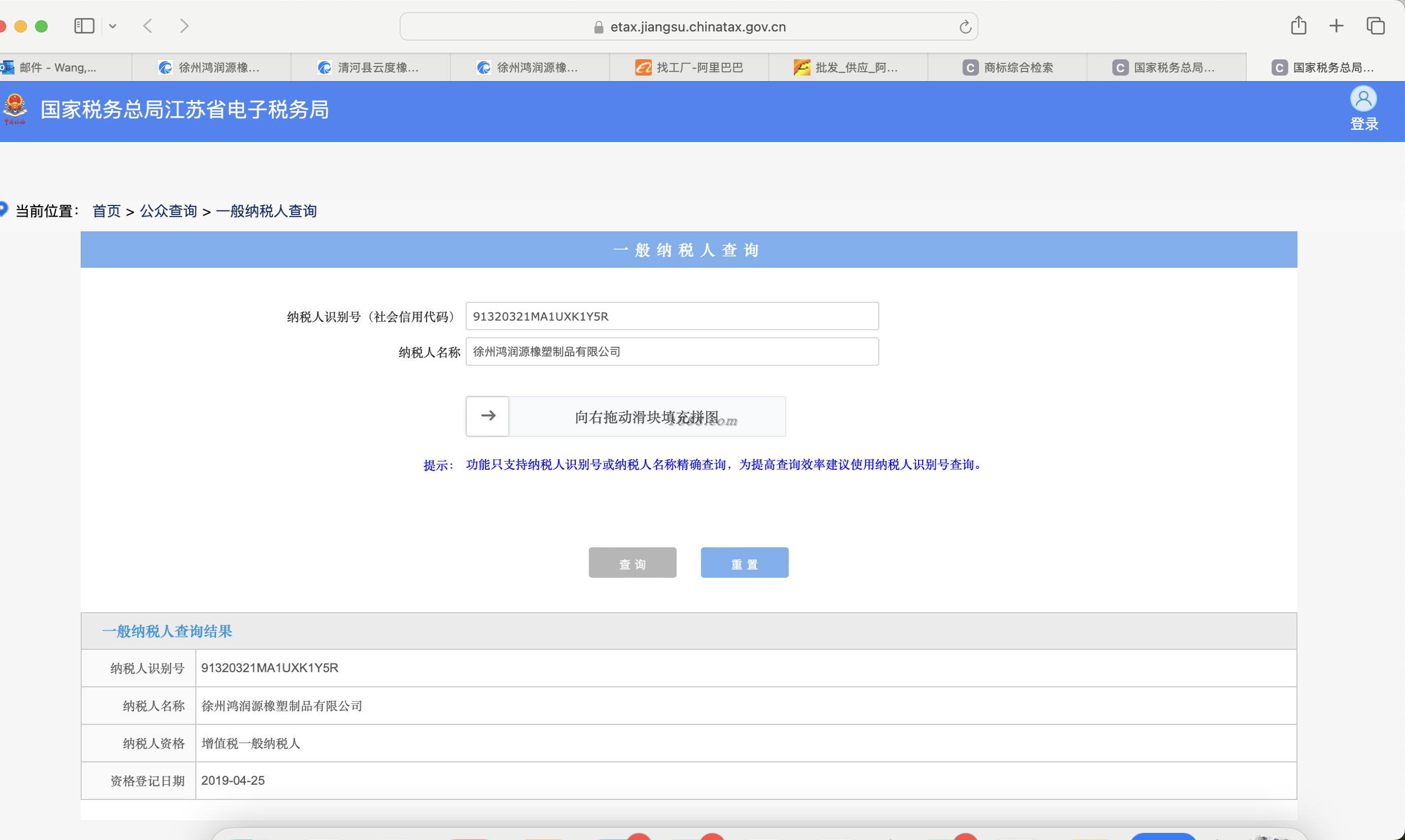The width and height of the screenshot is (1405, 840).
Task: Switch to the 邮件 - Wang tab
Action: [x=57, y=68]
